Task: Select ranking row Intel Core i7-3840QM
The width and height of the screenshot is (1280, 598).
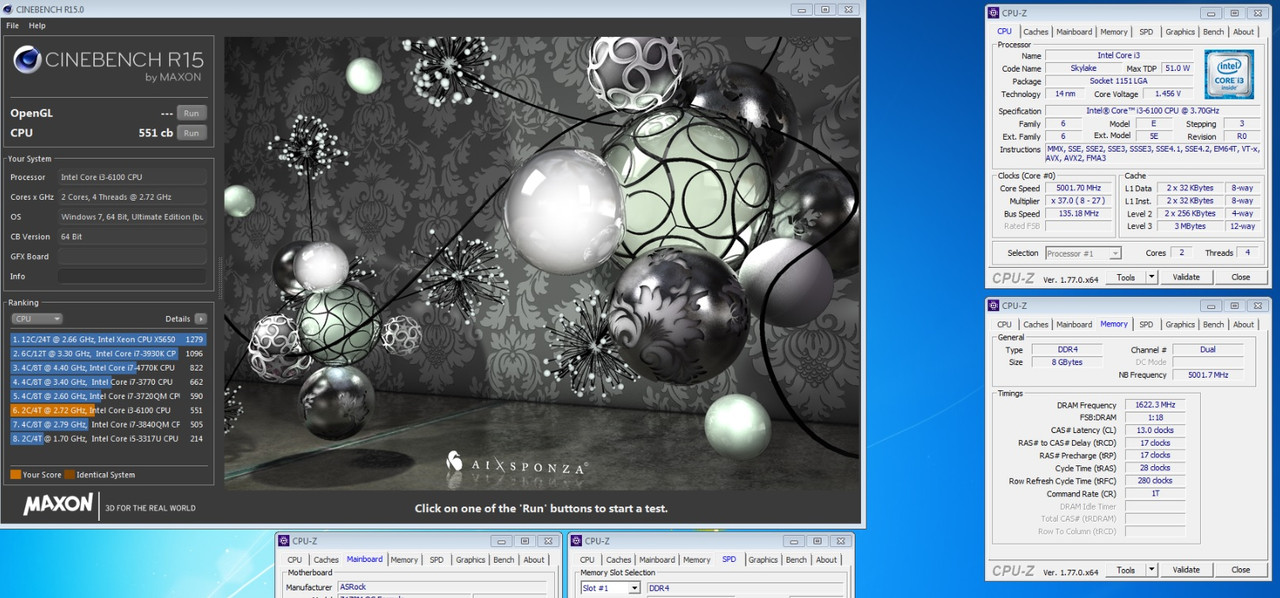Action: [108, 424]
